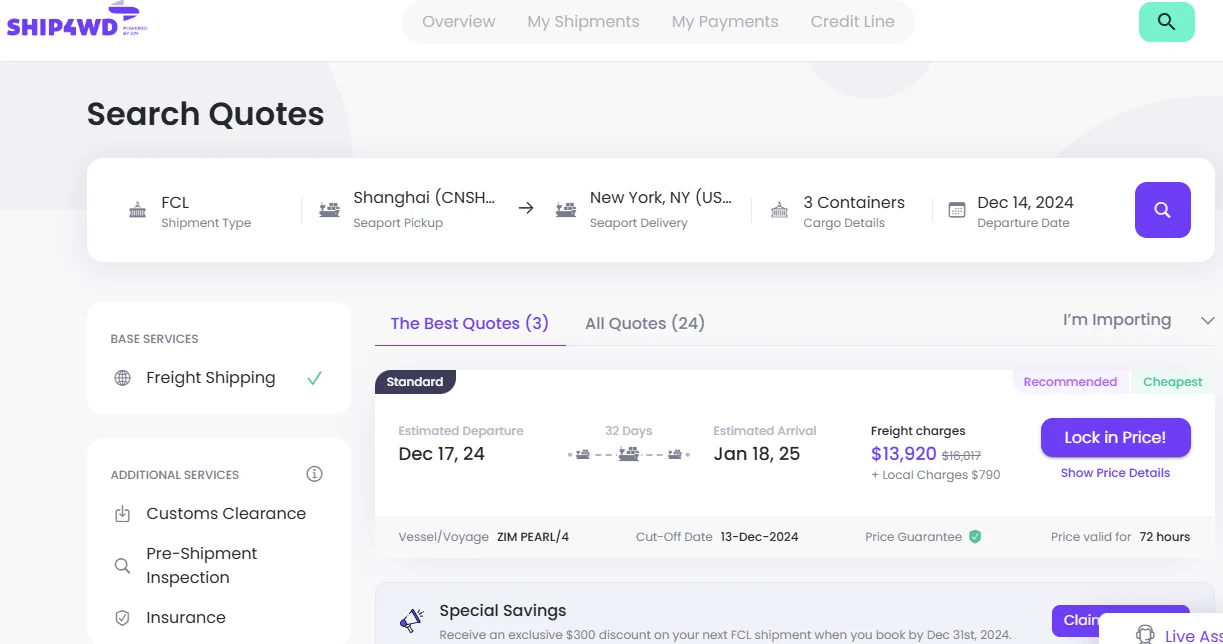Open the Show Price Details link
The height and width of the screenshot is (644, 1223).
(x=1115, y=473)
